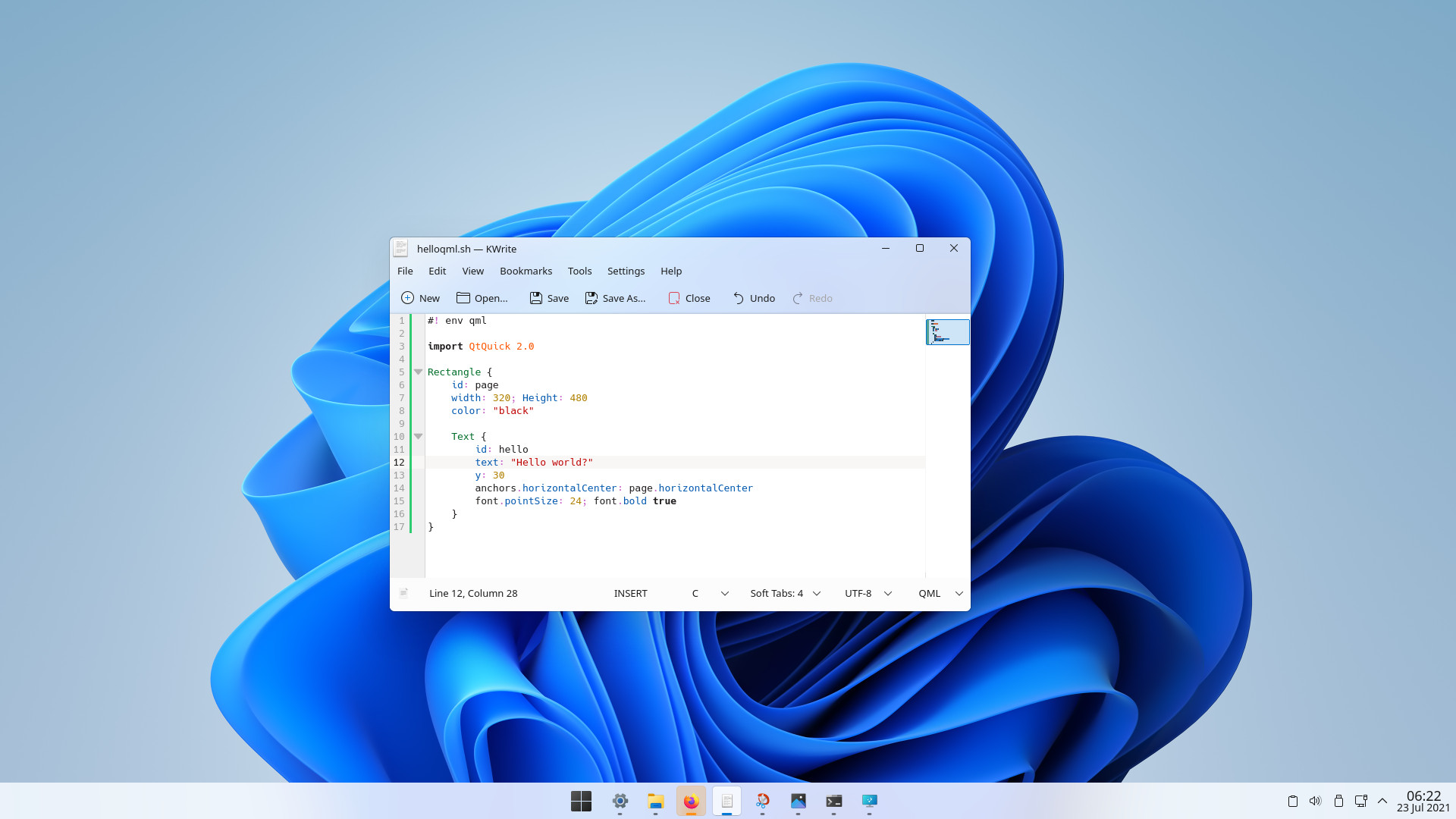
Task: Click the greyed-out Redo button
Action: tap(812, 298)
